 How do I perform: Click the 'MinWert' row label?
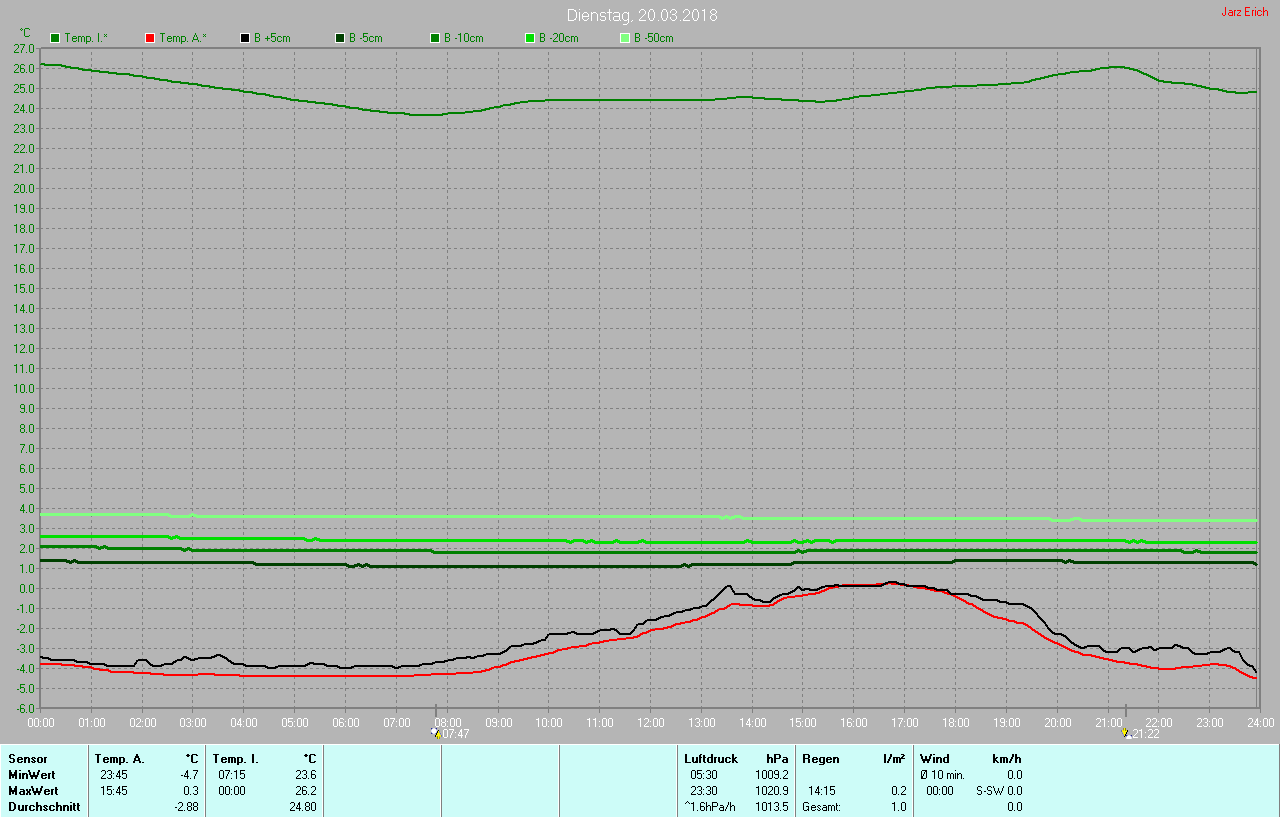(x=32, y=775)
